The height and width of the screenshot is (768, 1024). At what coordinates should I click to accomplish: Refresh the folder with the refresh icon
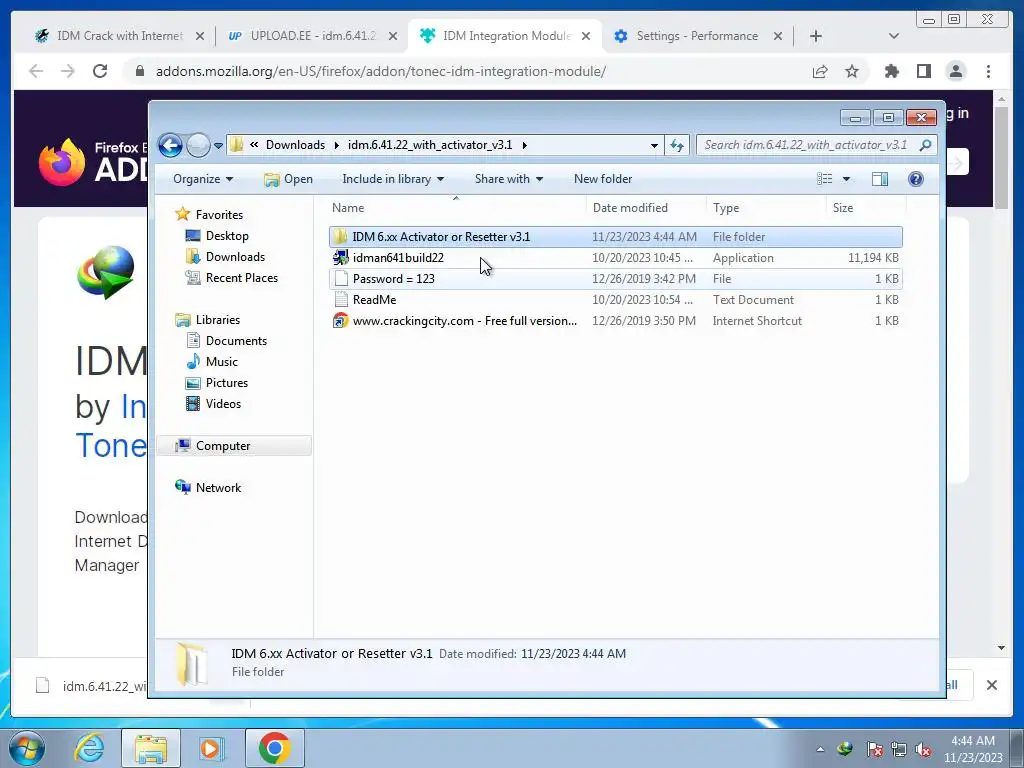677,146
